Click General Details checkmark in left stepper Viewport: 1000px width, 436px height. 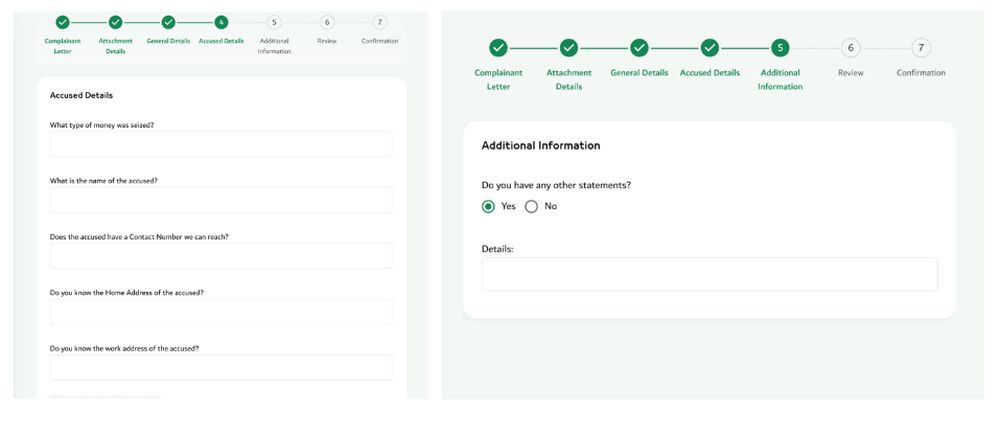pyautogui.click(x=168, y=22)
